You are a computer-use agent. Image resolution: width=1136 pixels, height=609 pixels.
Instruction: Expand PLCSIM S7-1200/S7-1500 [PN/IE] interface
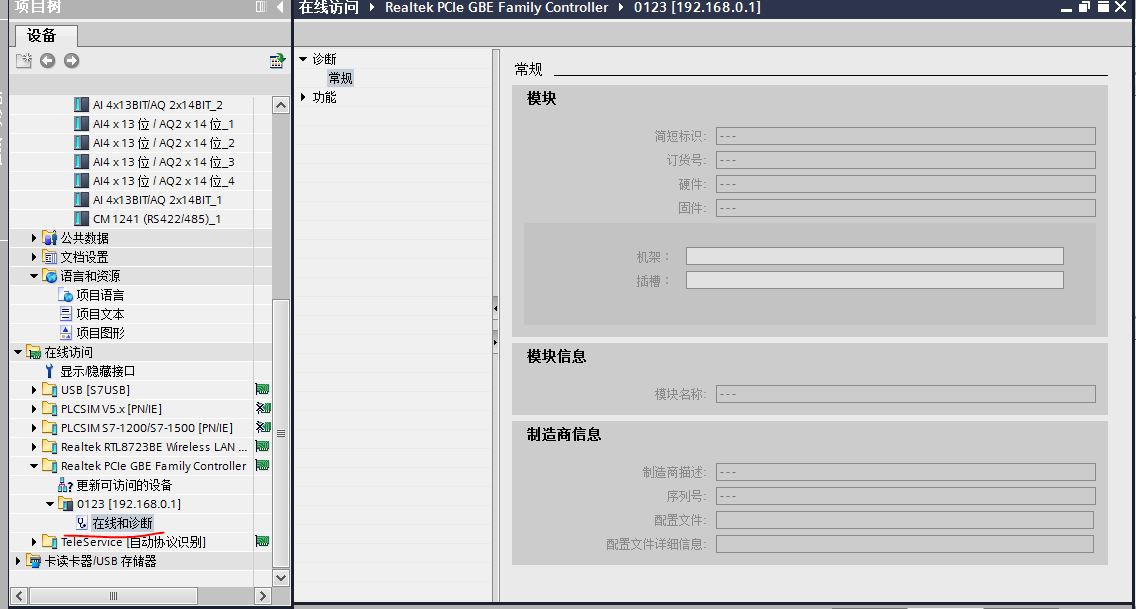coord(33,427)
